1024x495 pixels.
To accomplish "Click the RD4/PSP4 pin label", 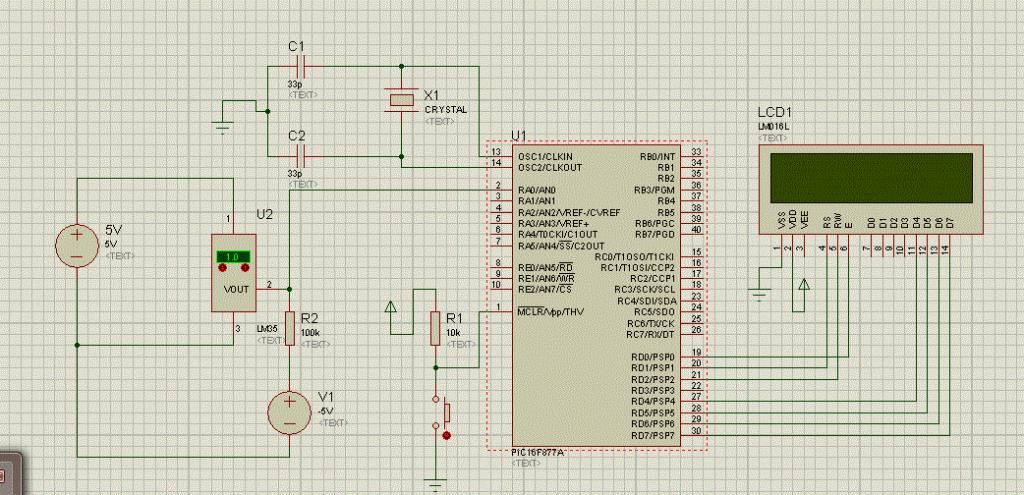I will pos(653,401).
